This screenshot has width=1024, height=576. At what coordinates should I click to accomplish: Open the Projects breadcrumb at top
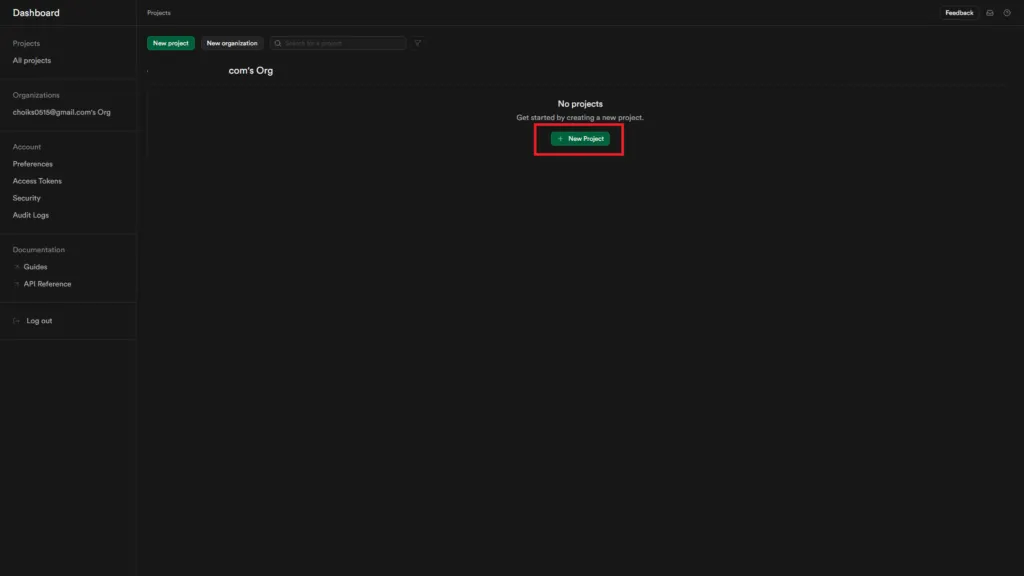157,12
